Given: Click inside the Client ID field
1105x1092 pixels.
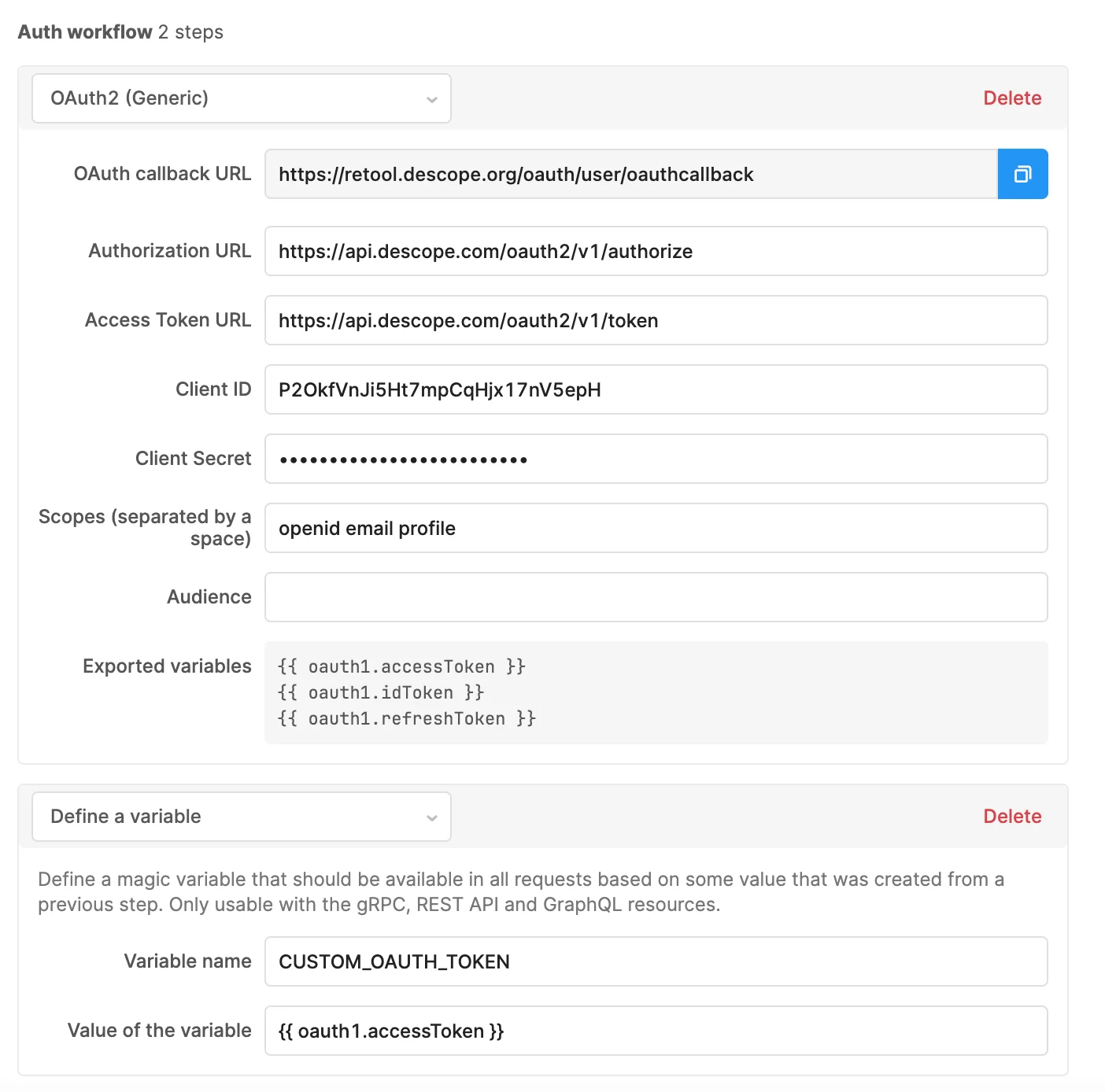Looking at the screenshot, I should tap(656, 389).
